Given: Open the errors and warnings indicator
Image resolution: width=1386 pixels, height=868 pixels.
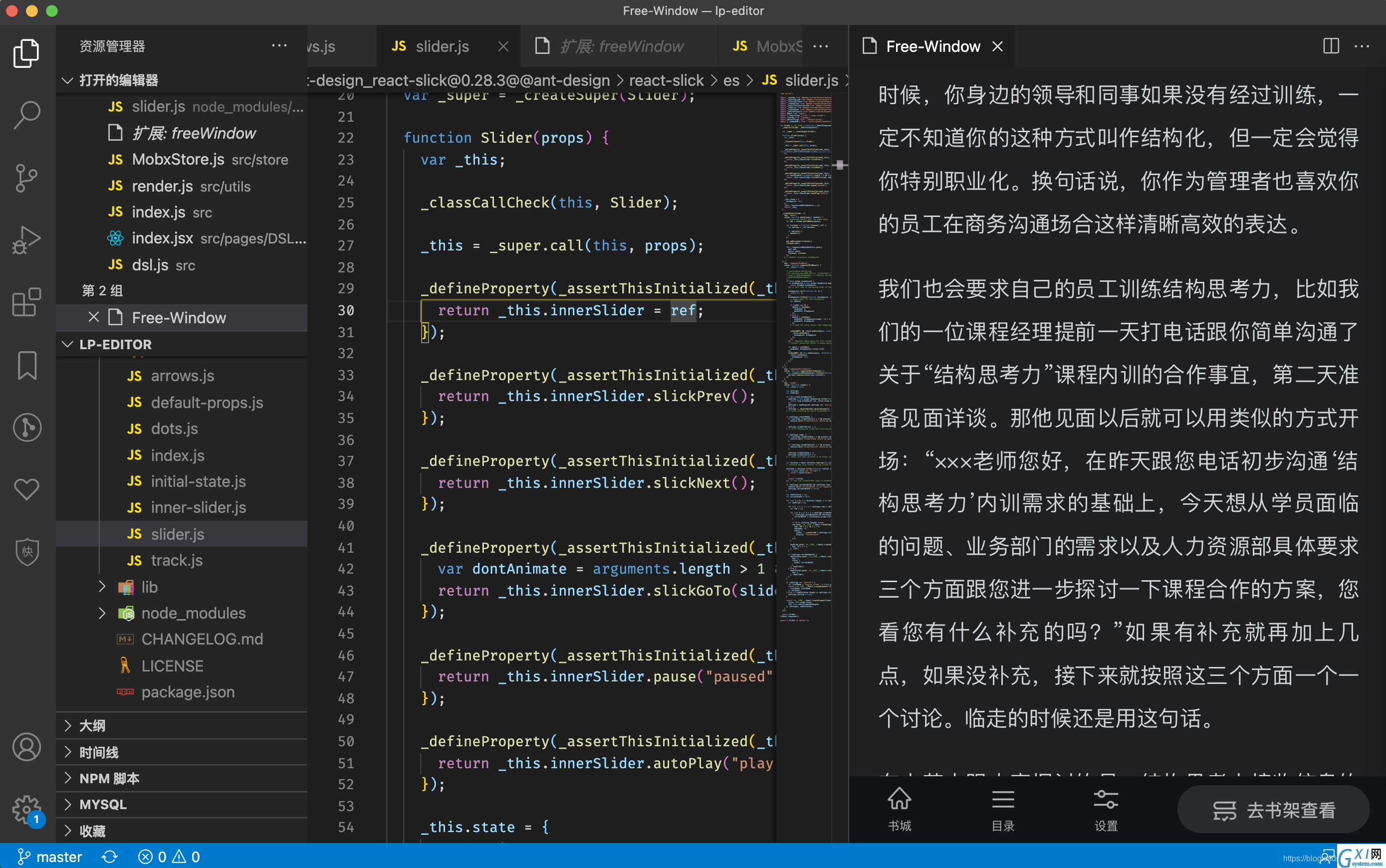Looking at the screenshot, I should coord(169,857).
